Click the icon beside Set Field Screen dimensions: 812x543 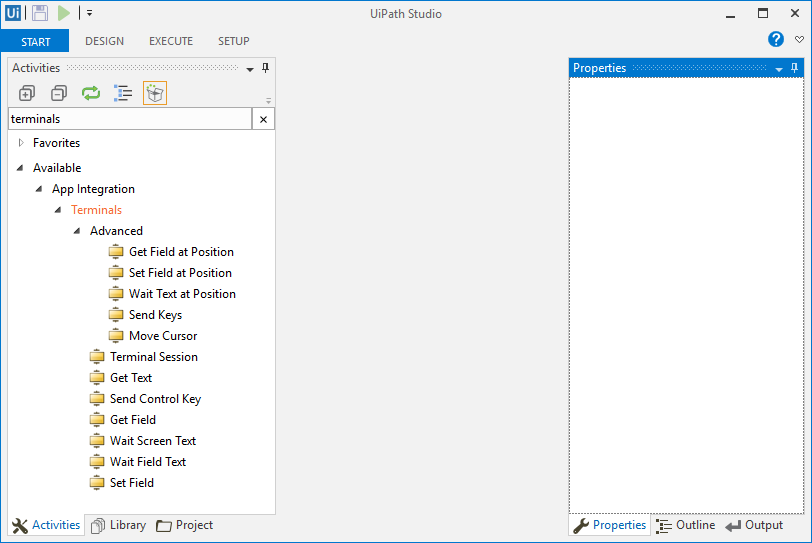coord(97,483)
